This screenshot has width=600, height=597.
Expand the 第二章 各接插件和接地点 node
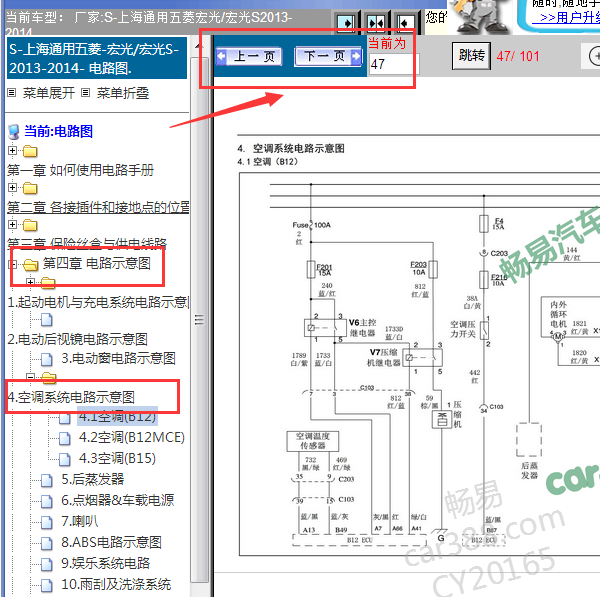pyautogui.click(x=12, y=188)
